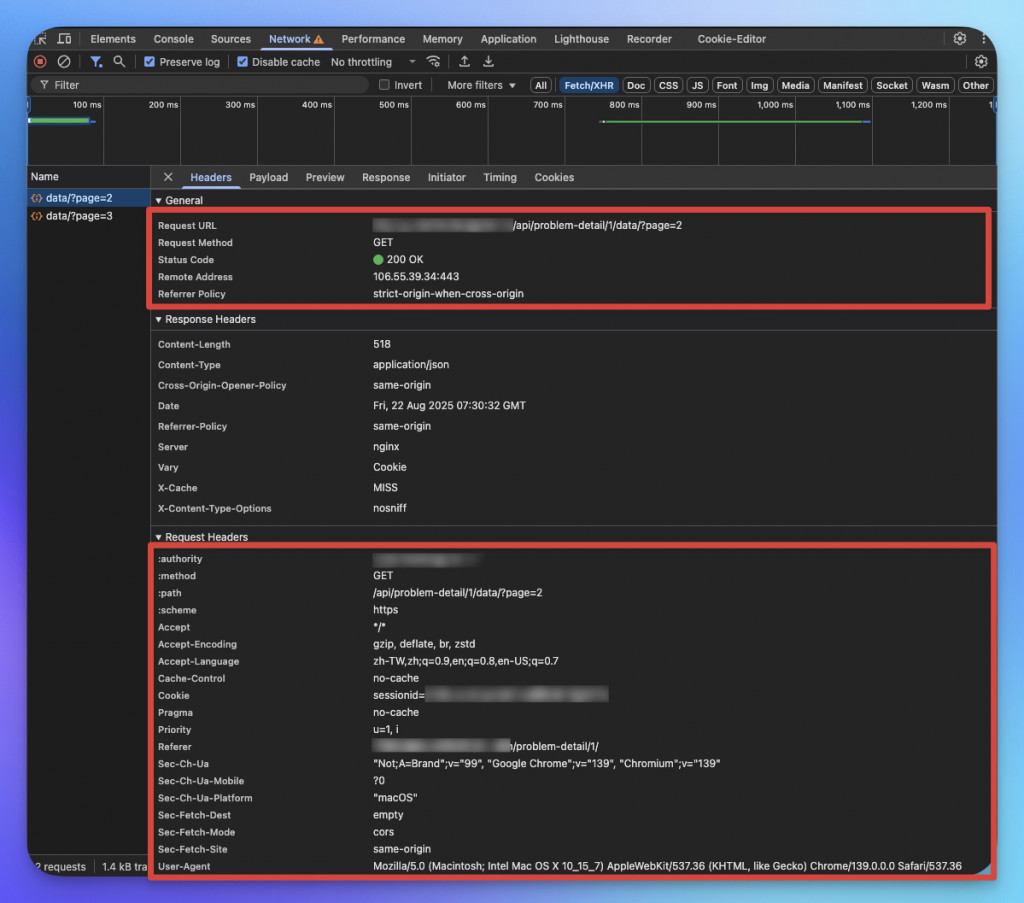This screenshot has height=903, width=1024.
Task: Close the request details pane
Action: 168,177
